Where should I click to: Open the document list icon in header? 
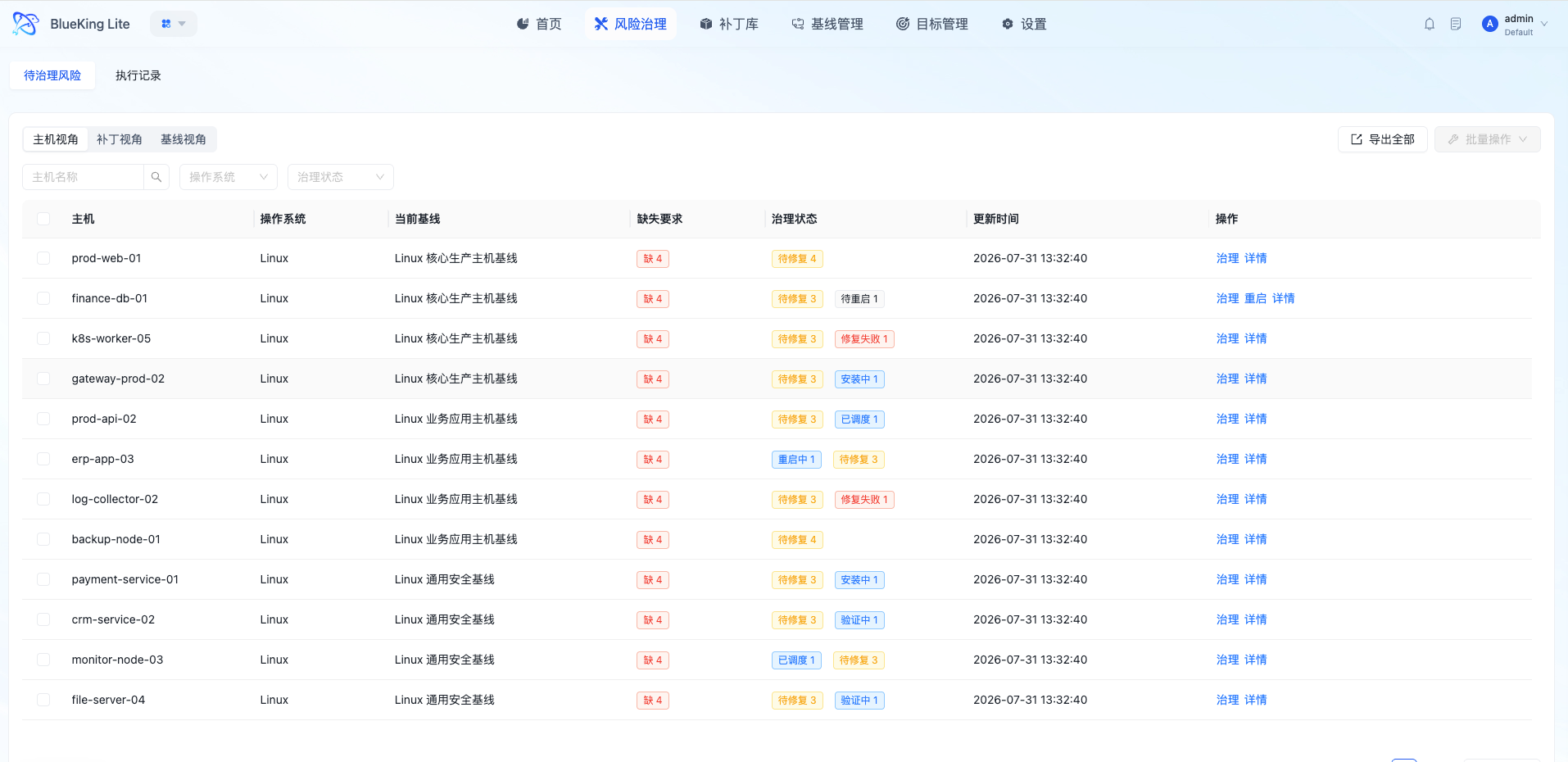pos(1456,24)
